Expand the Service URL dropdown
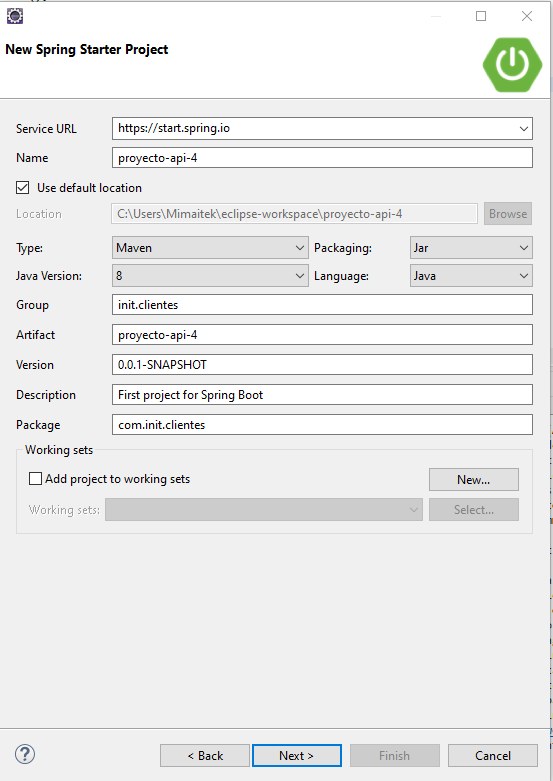 tap(524, 129)
